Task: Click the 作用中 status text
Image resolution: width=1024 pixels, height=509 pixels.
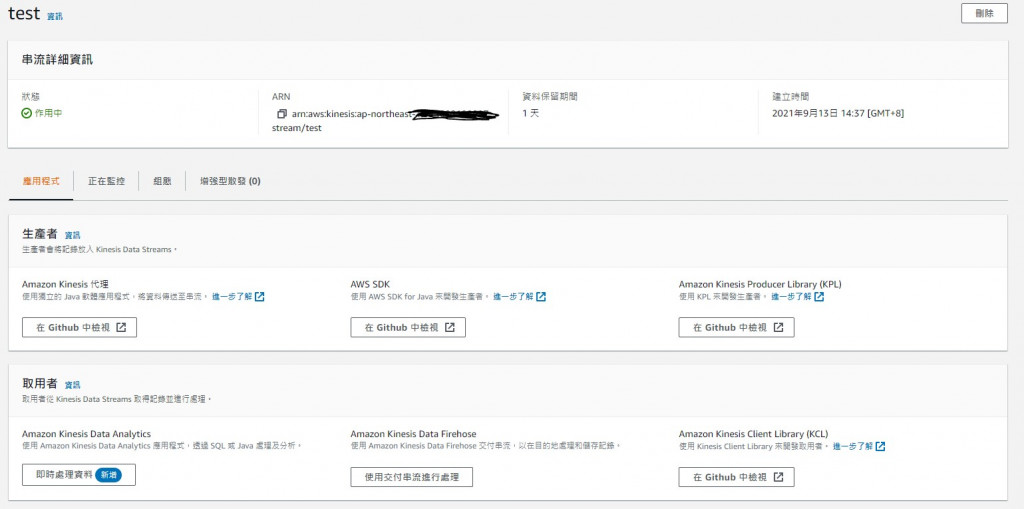Action: [x=49, y=113]
